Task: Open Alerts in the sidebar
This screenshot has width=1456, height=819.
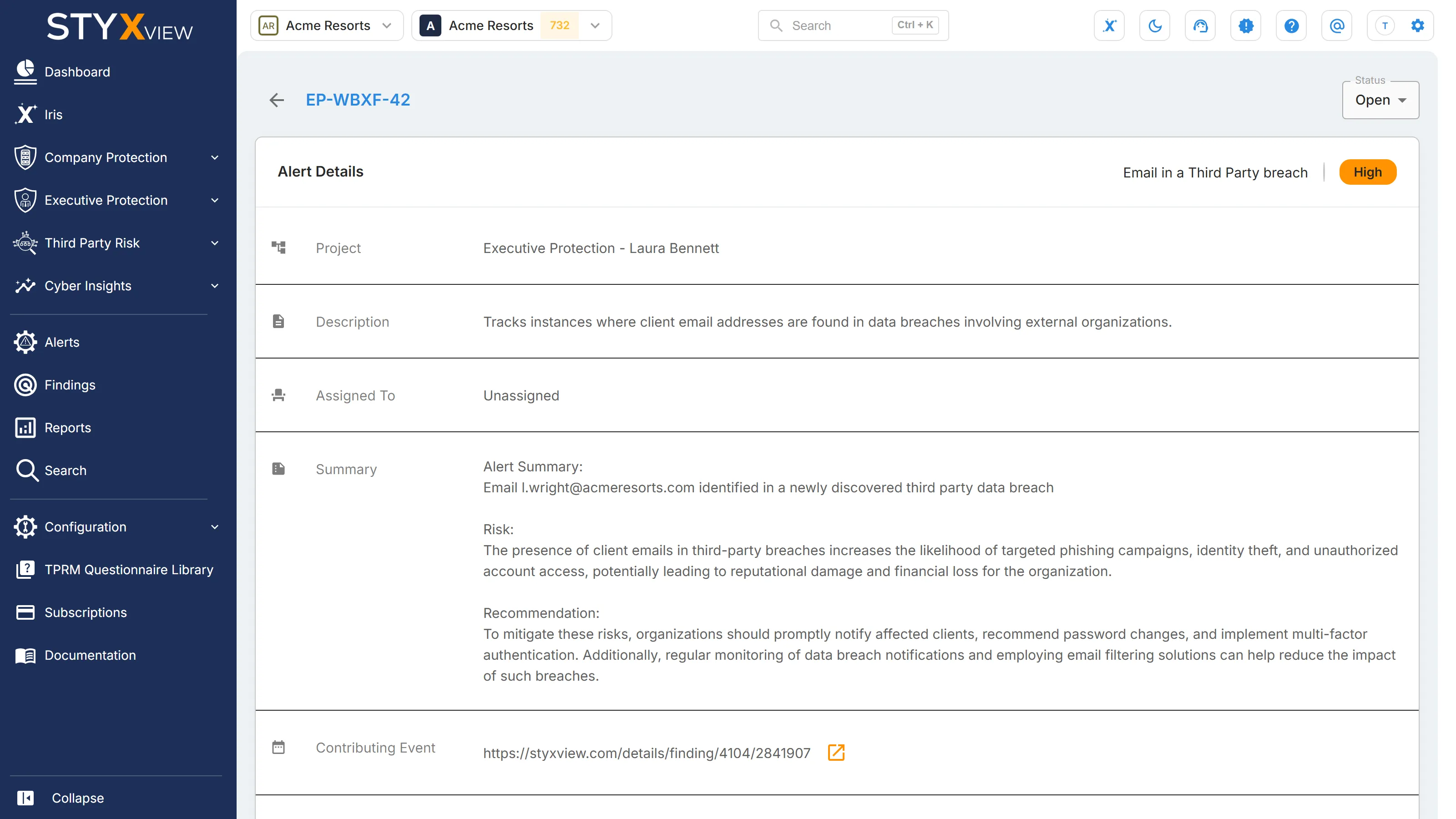Action: [x=118, y=342]
